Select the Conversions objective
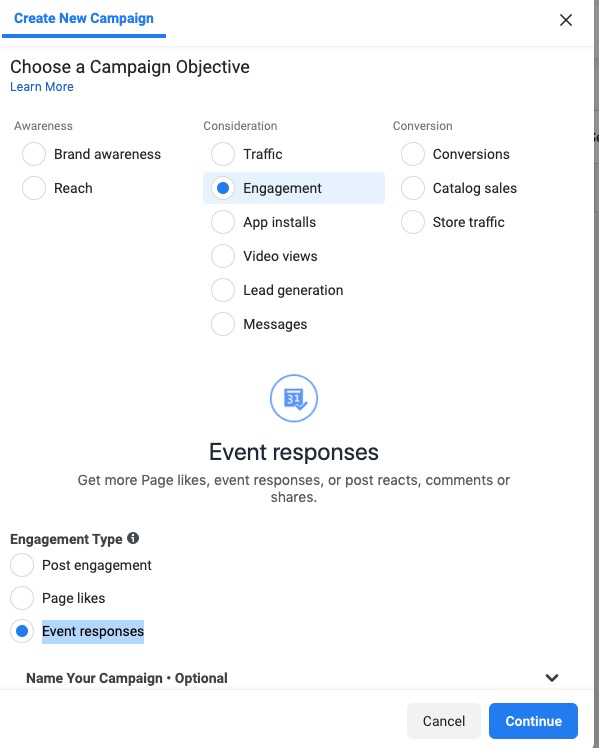The image size is (599, 748). click(413, 154)
